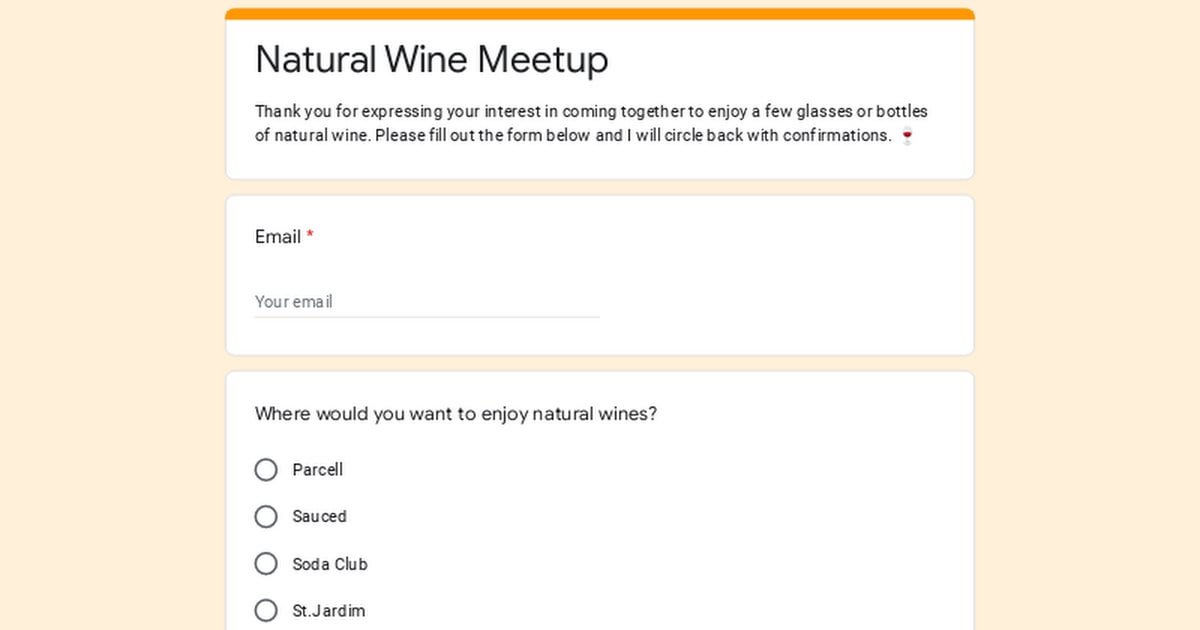This screenshot has height=630, width=1200.
Task: Click the Sauced option label text
Action: coord(319,517)
